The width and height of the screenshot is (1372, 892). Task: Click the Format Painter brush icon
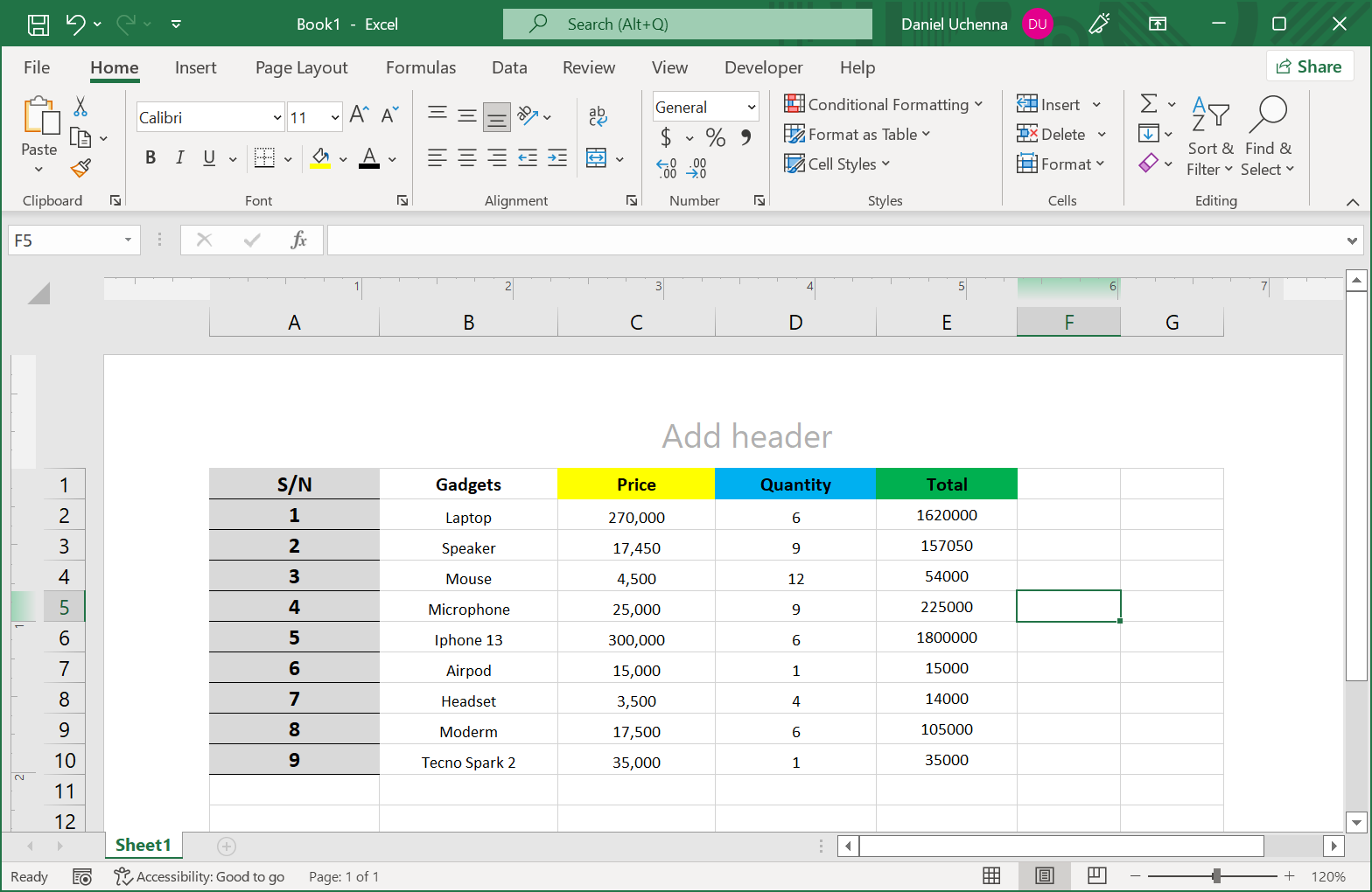(81, 167)
